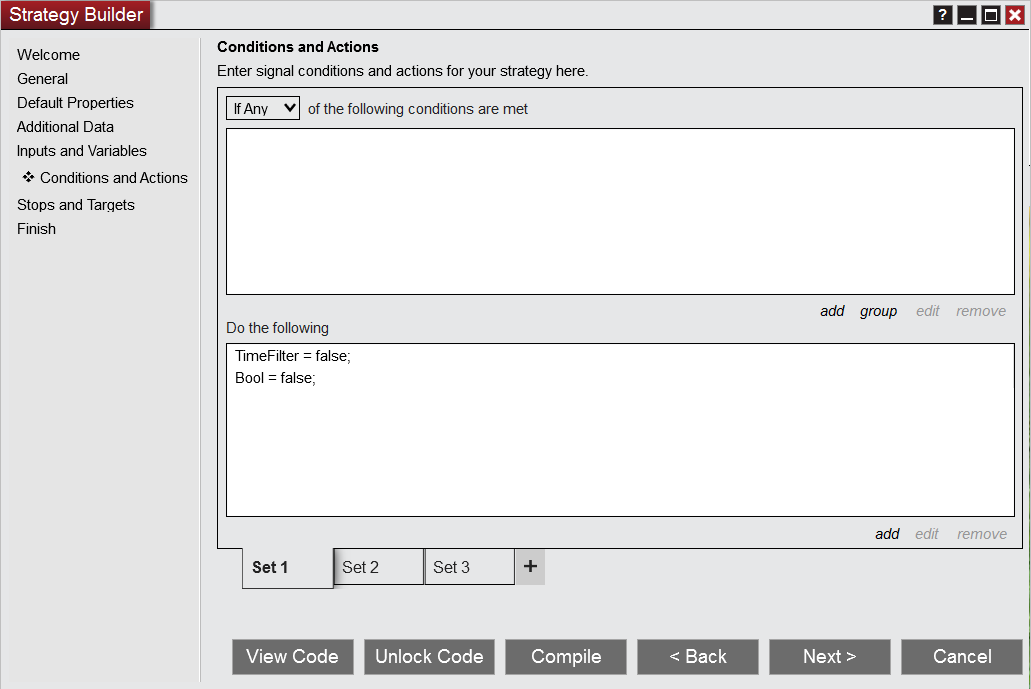Click edit link under conditions box
The width and height of the screenshot is (1031, 689).
[x=928, y=311]
